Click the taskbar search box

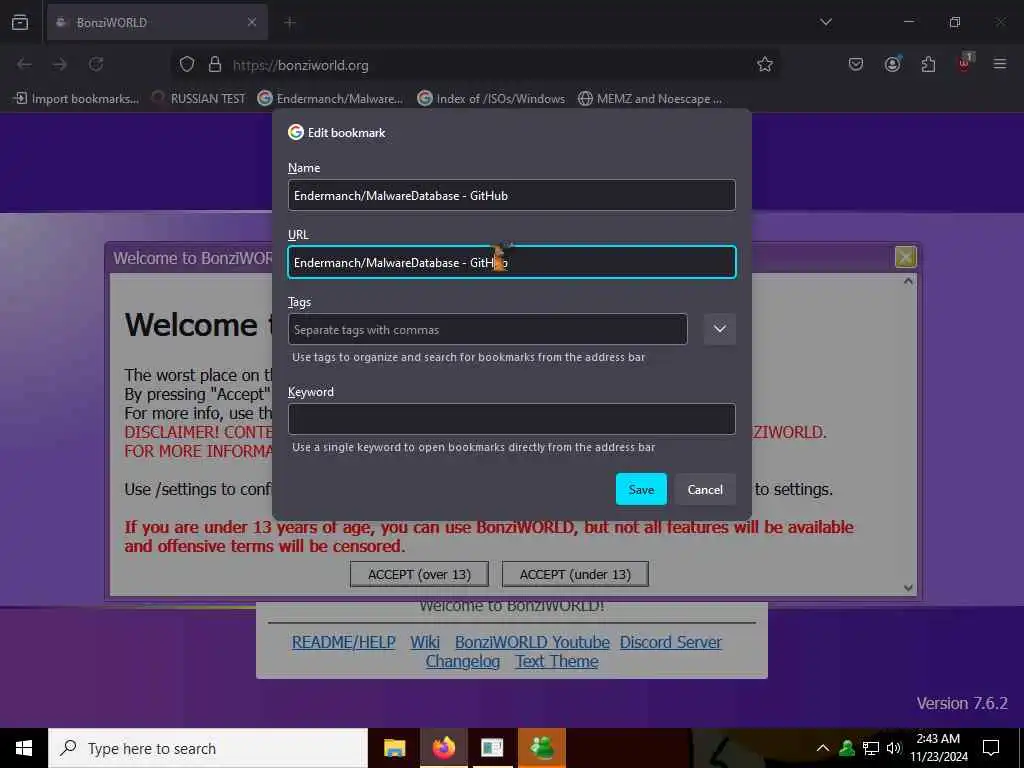click(x=208, y=748)
